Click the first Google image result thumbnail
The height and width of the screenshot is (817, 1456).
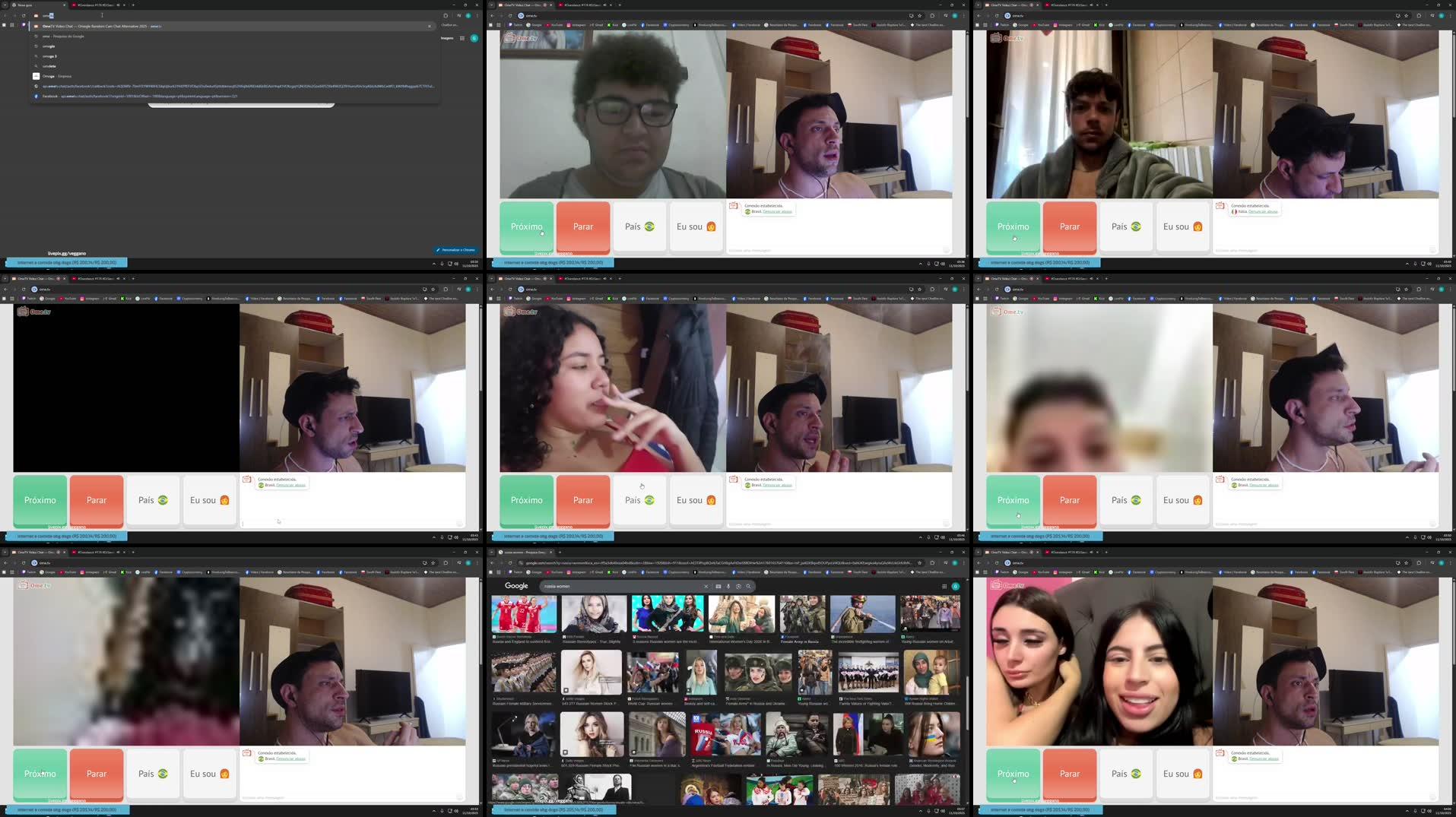coord(524,614)
